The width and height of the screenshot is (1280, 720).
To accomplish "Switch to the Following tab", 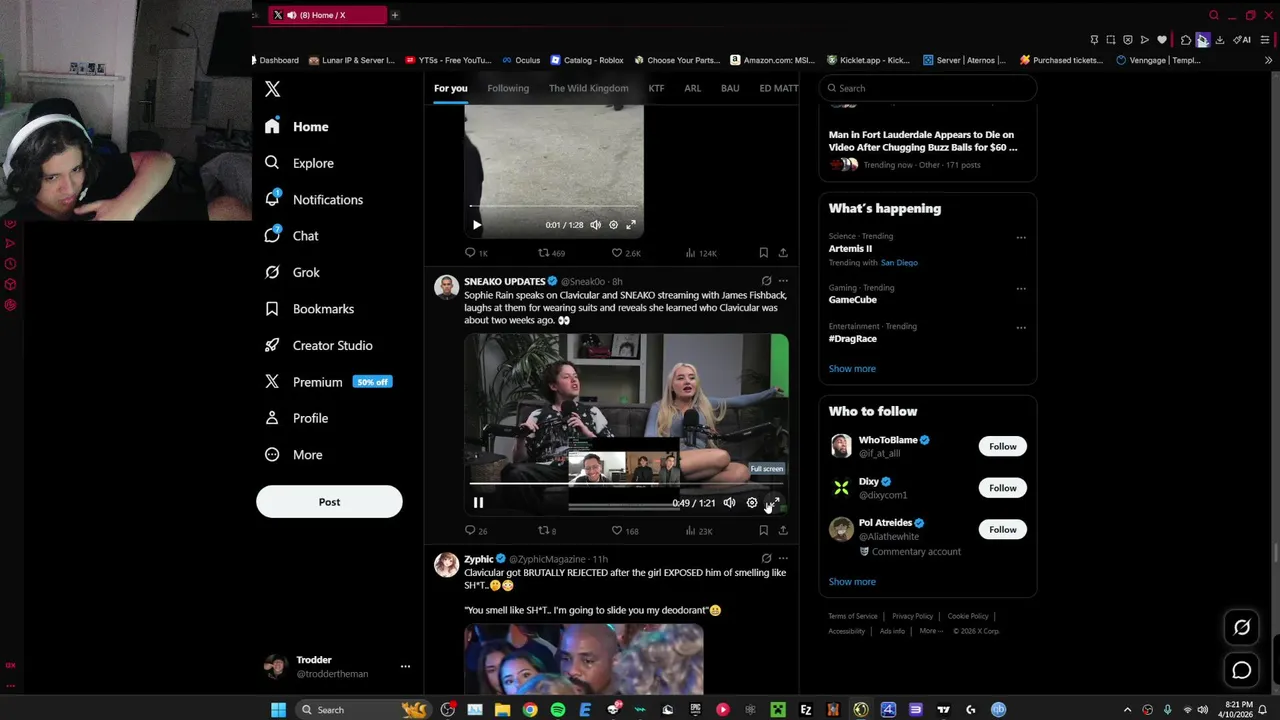I will point(508,88).
